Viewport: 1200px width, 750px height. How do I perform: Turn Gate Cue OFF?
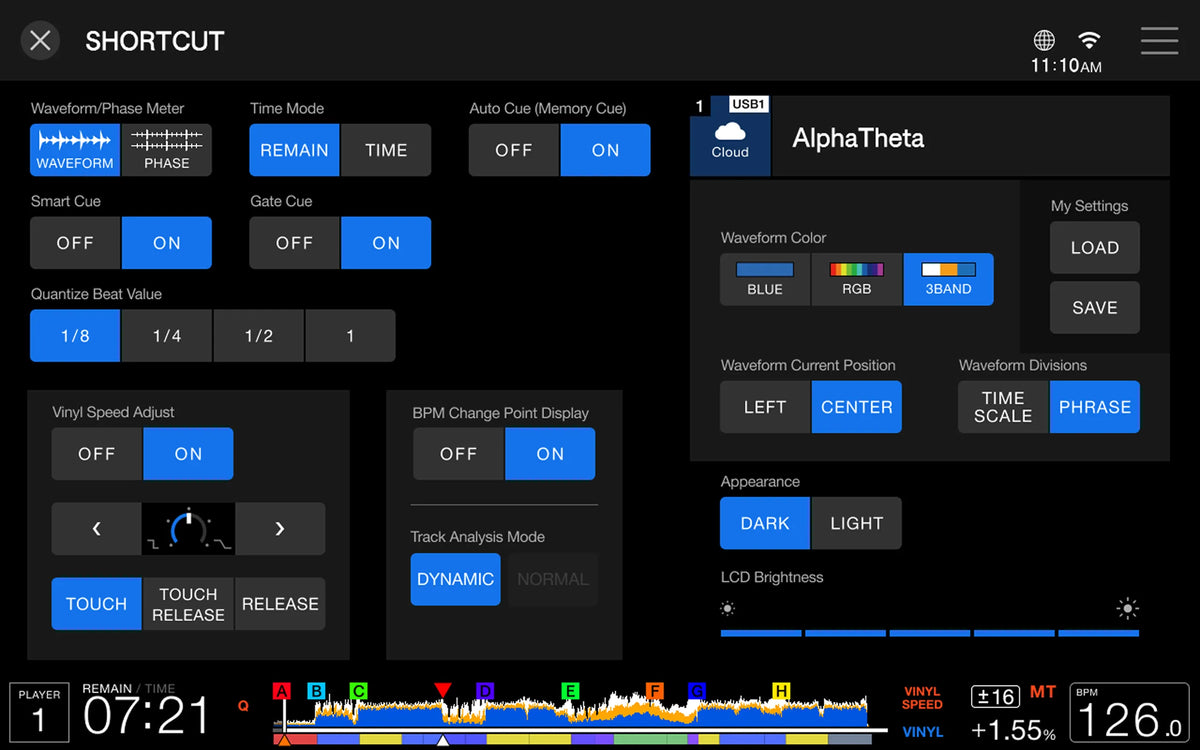click(x=294, y=243)
